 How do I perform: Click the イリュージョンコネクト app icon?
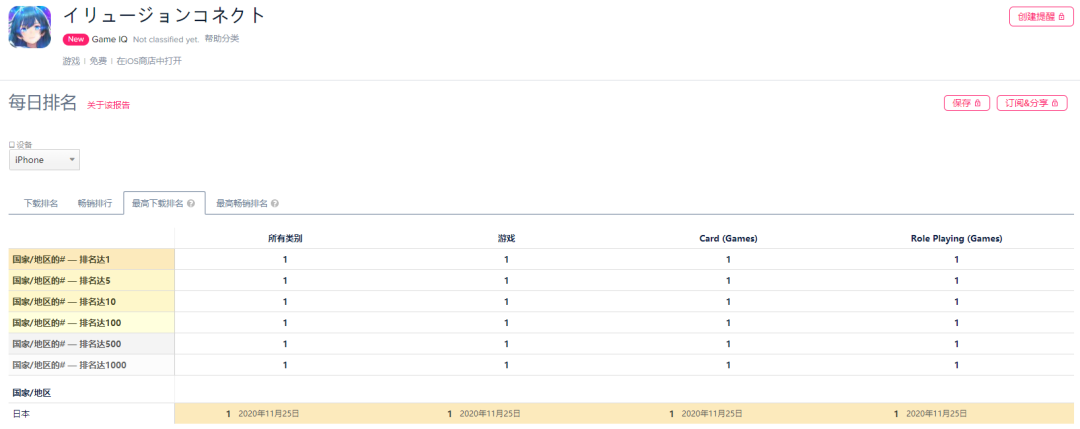click(x=30, y=27)
